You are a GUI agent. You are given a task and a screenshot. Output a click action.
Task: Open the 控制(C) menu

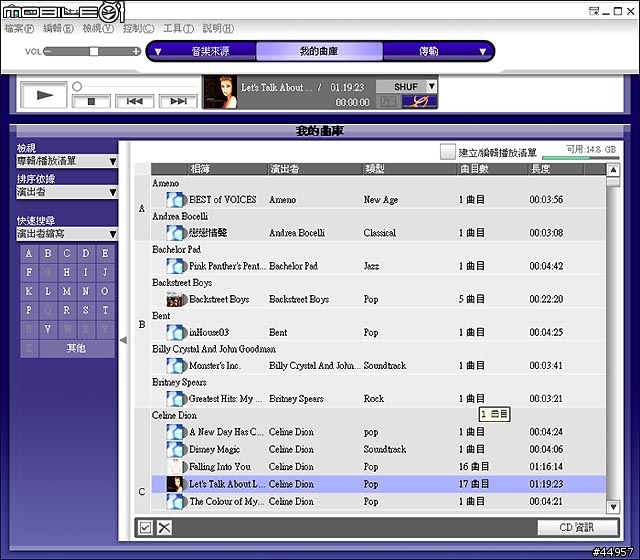(138, 29)
